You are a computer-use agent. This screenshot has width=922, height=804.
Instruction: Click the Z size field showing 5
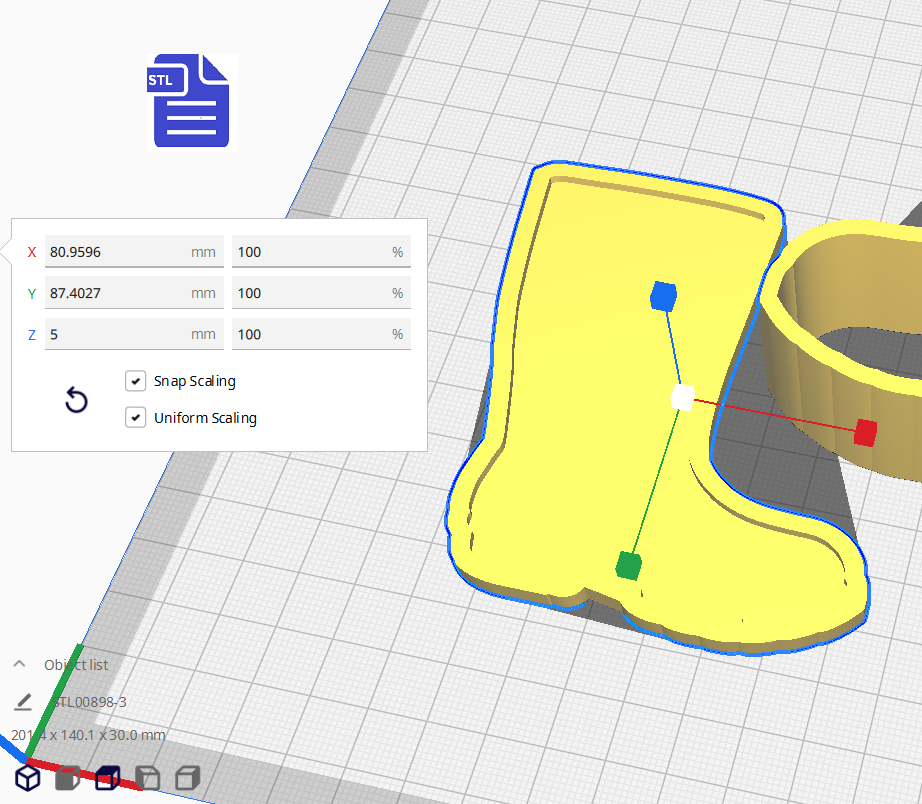[118, 334]
